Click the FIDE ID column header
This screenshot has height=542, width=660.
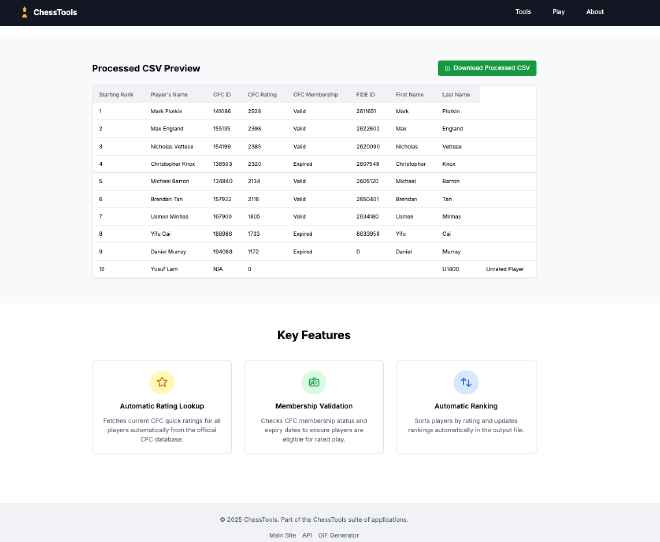pyautogui.click(x=366, y=94)
